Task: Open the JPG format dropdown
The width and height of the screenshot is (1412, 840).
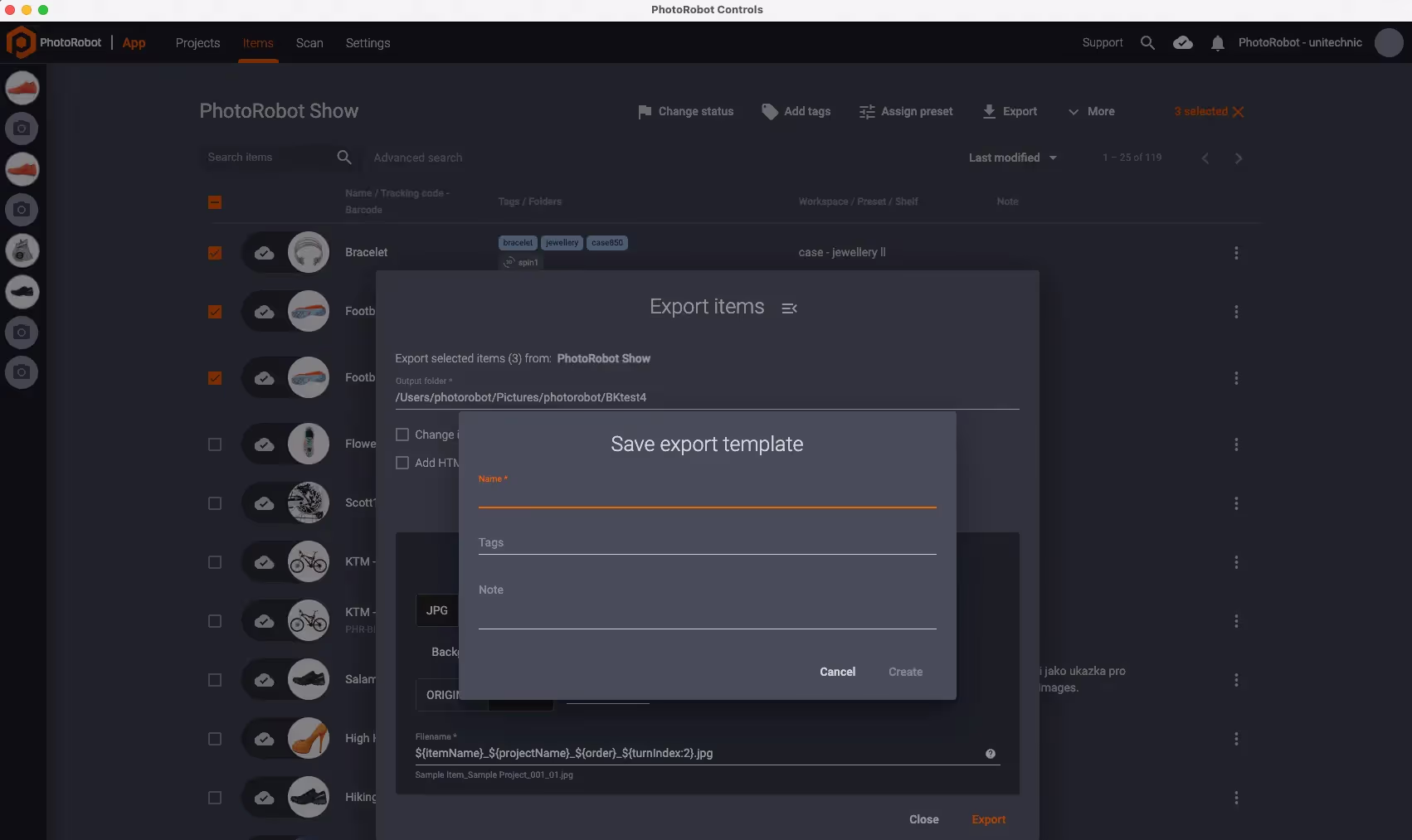Action: 437,610
